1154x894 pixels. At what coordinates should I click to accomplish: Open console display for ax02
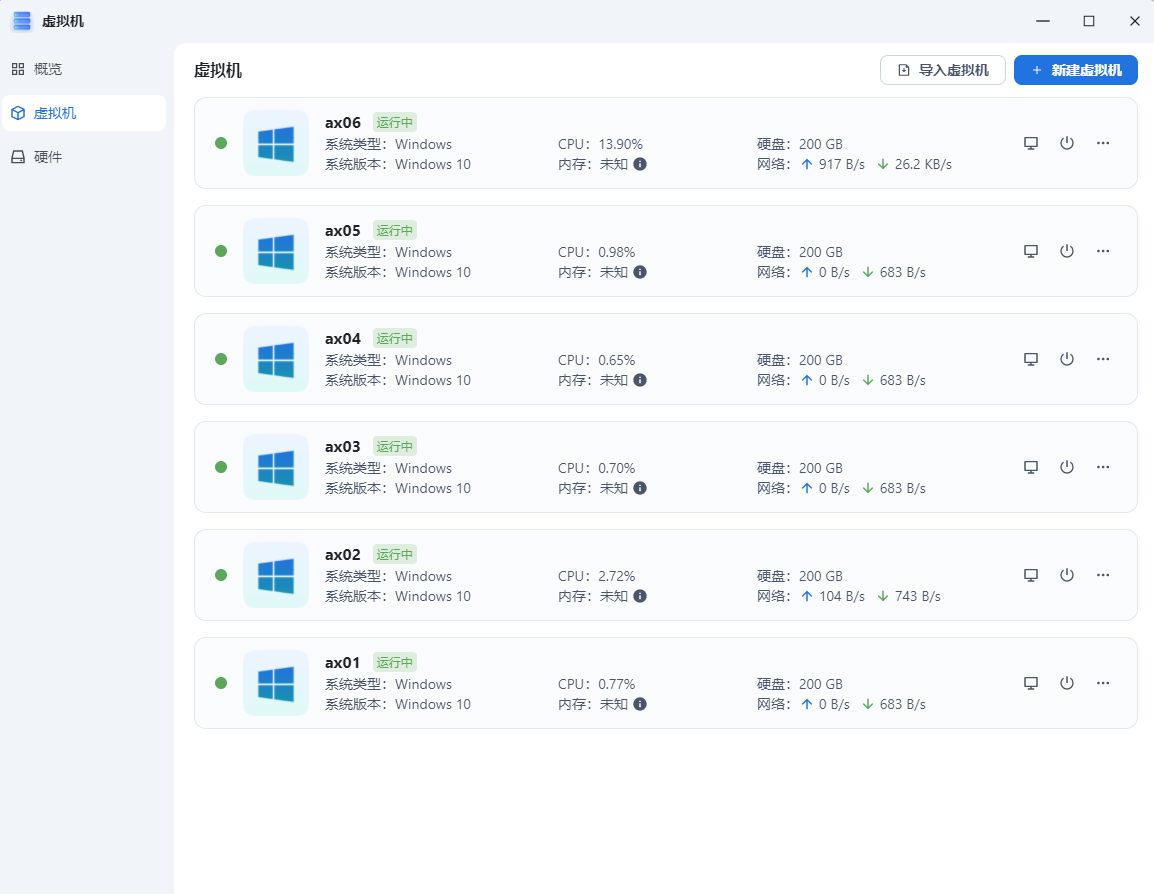tap(1031, 575)
